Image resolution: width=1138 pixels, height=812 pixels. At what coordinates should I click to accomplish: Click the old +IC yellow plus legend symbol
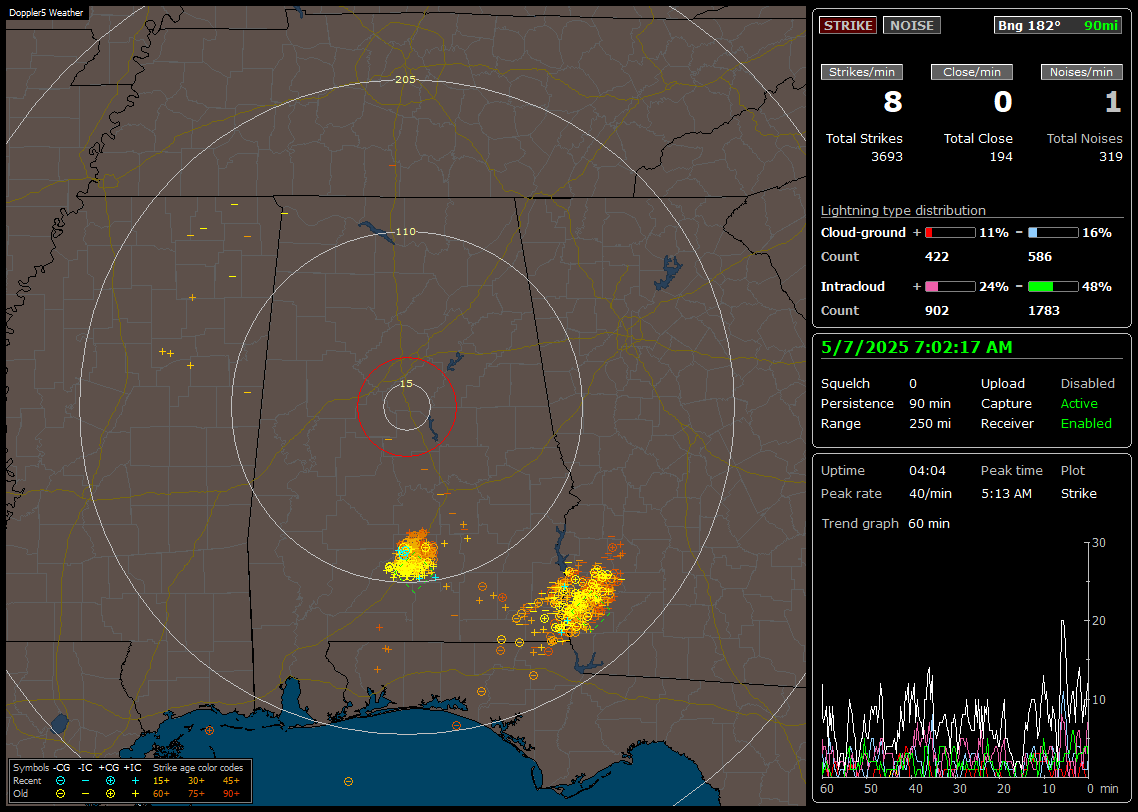click(x=135, y=794)
